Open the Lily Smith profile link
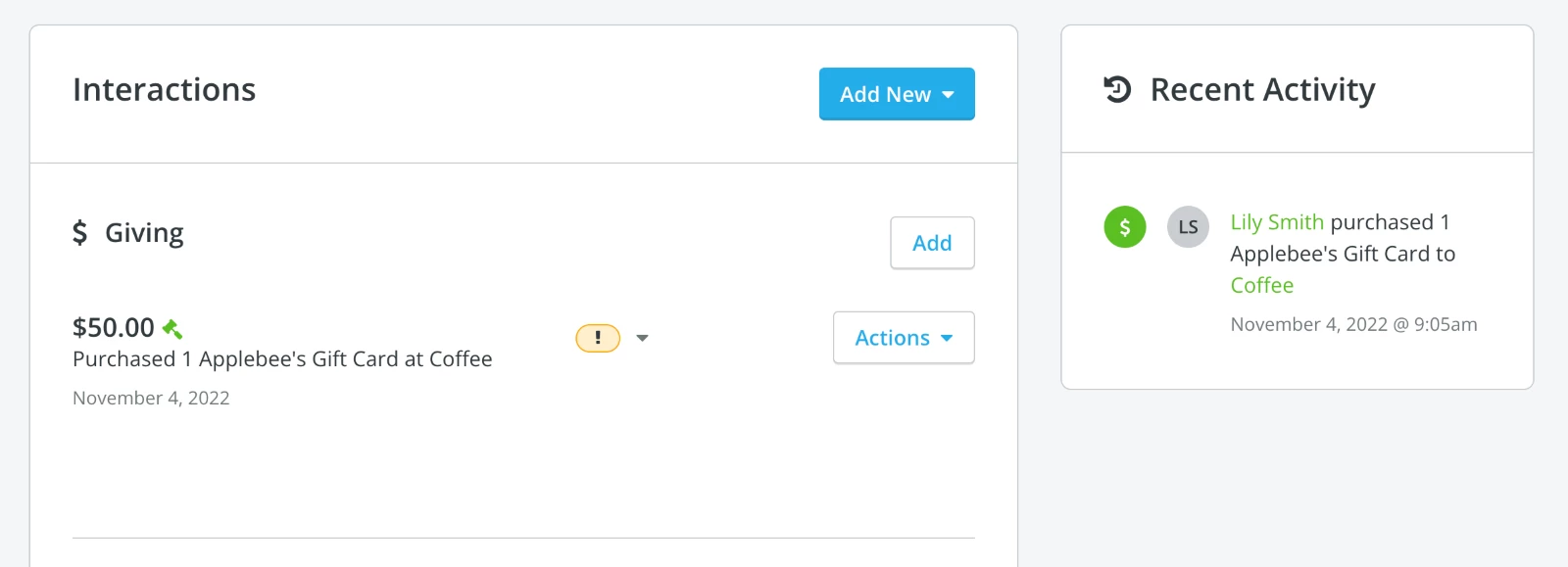 pos(1277,222)
